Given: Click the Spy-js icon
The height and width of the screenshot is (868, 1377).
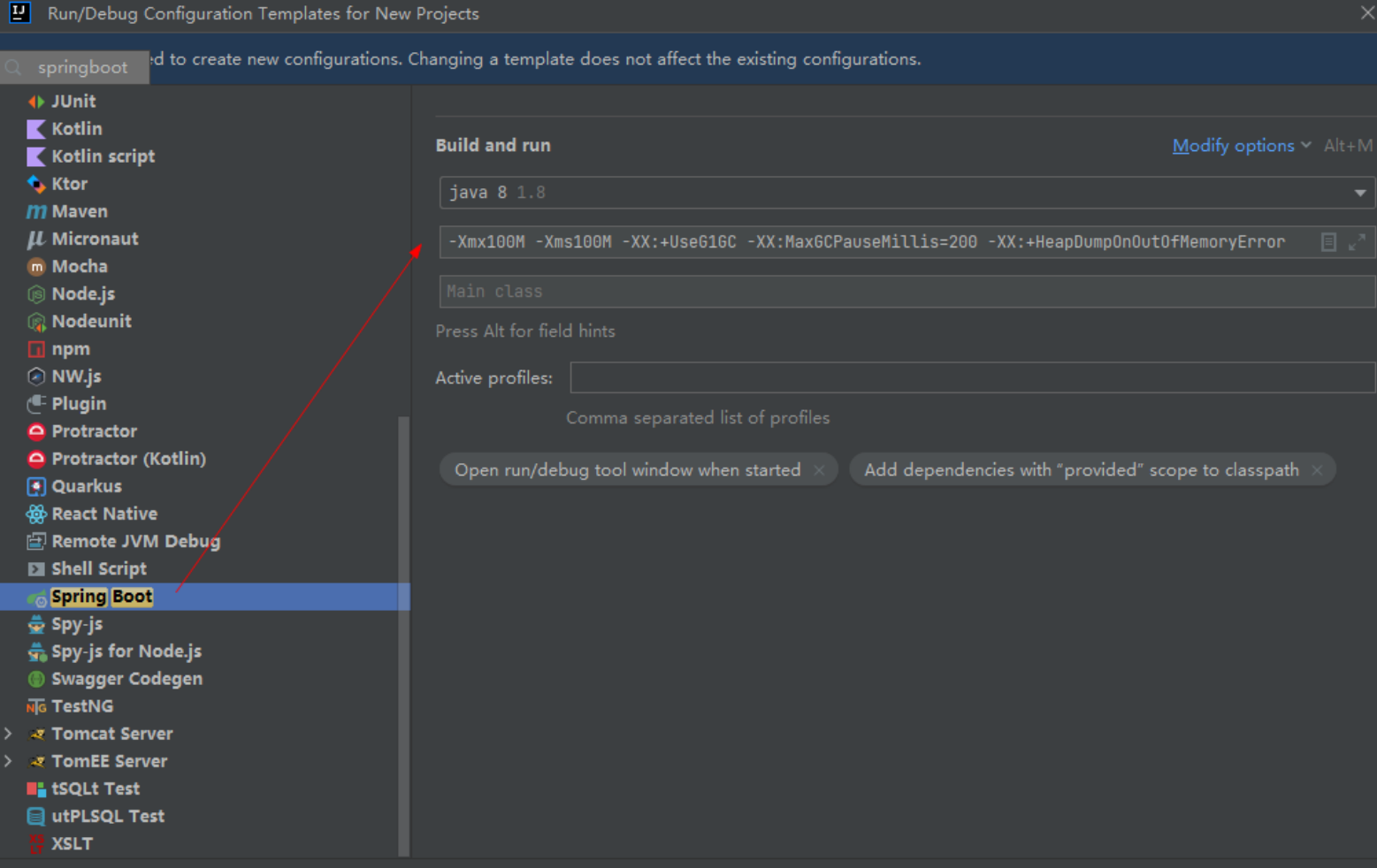Looking at the screenshot, I should coord(36,624).
